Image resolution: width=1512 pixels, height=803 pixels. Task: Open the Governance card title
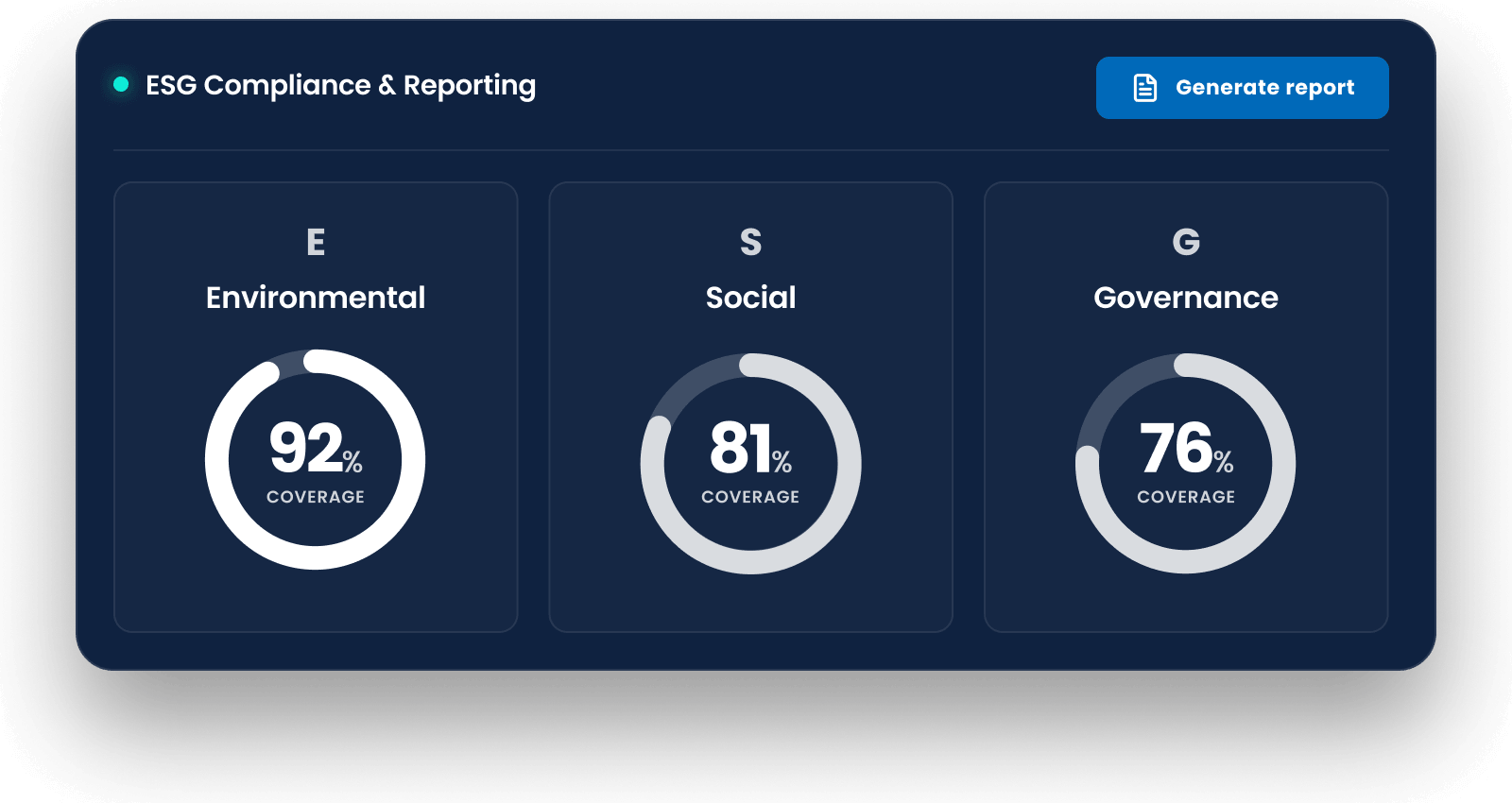tap(1186, 298)
